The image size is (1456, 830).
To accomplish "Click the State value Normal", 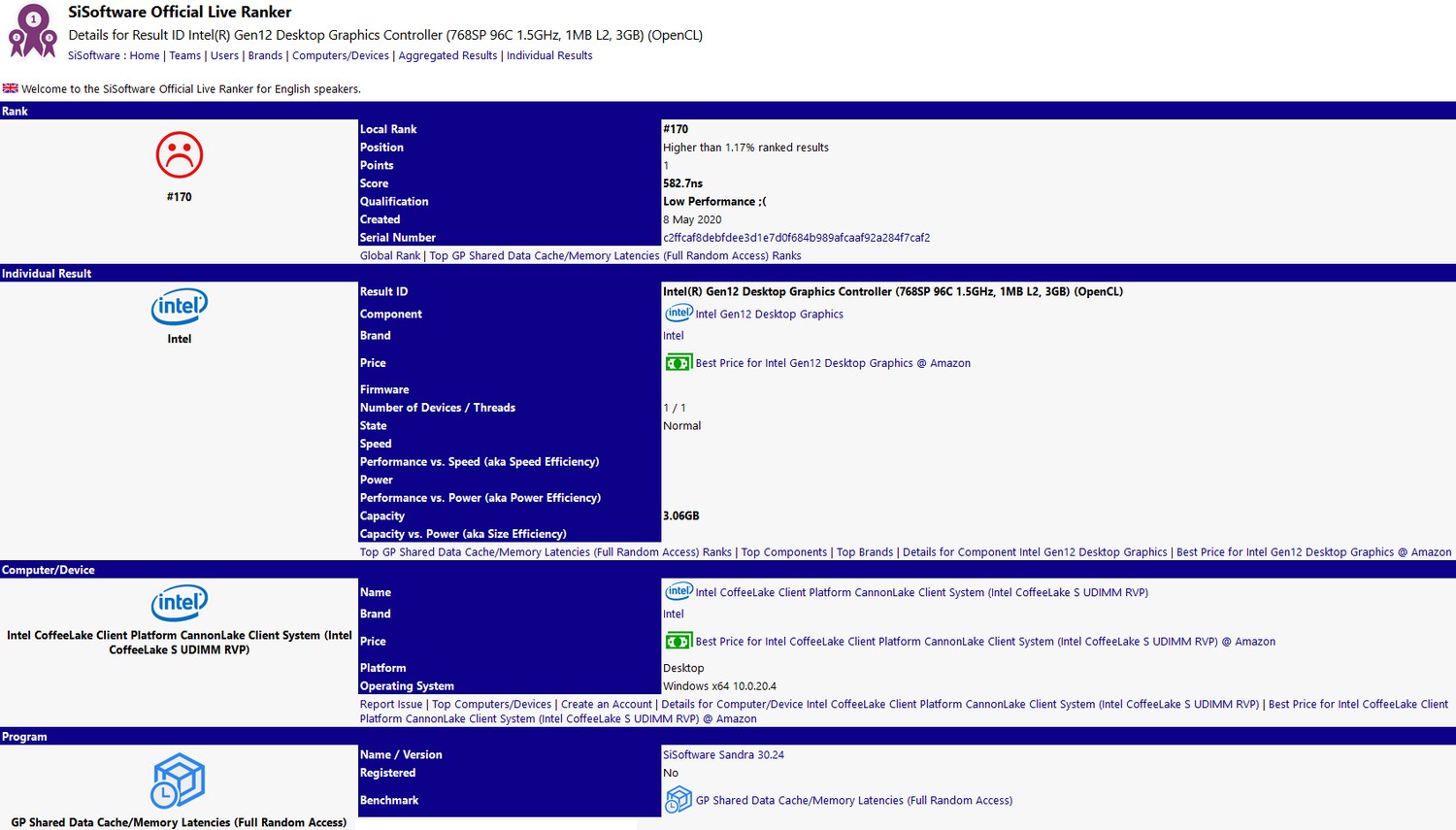I will point(681,426).
